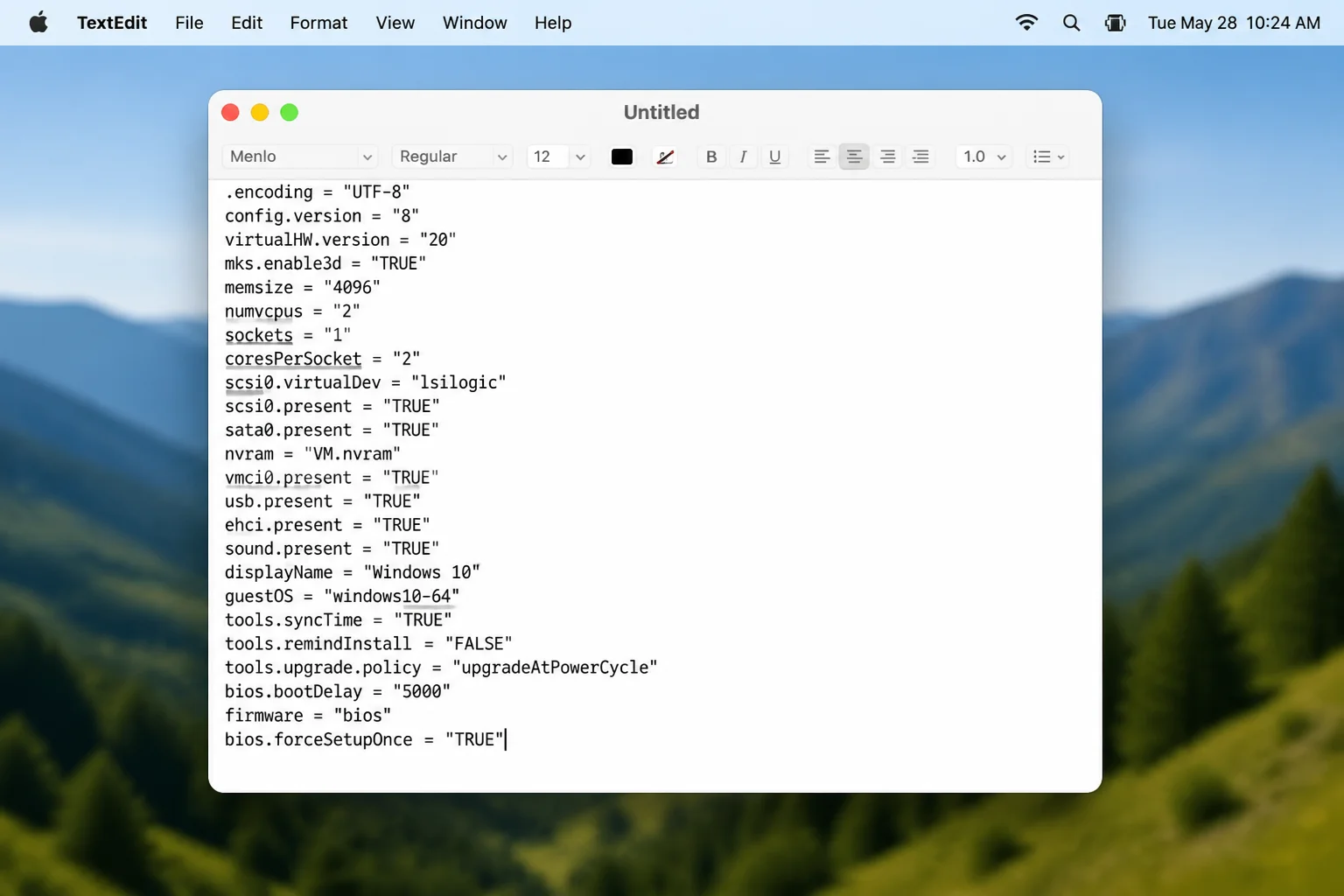Minimize the Untitled window
This screenshot has height=896, width=1344.
pos(260,112)
